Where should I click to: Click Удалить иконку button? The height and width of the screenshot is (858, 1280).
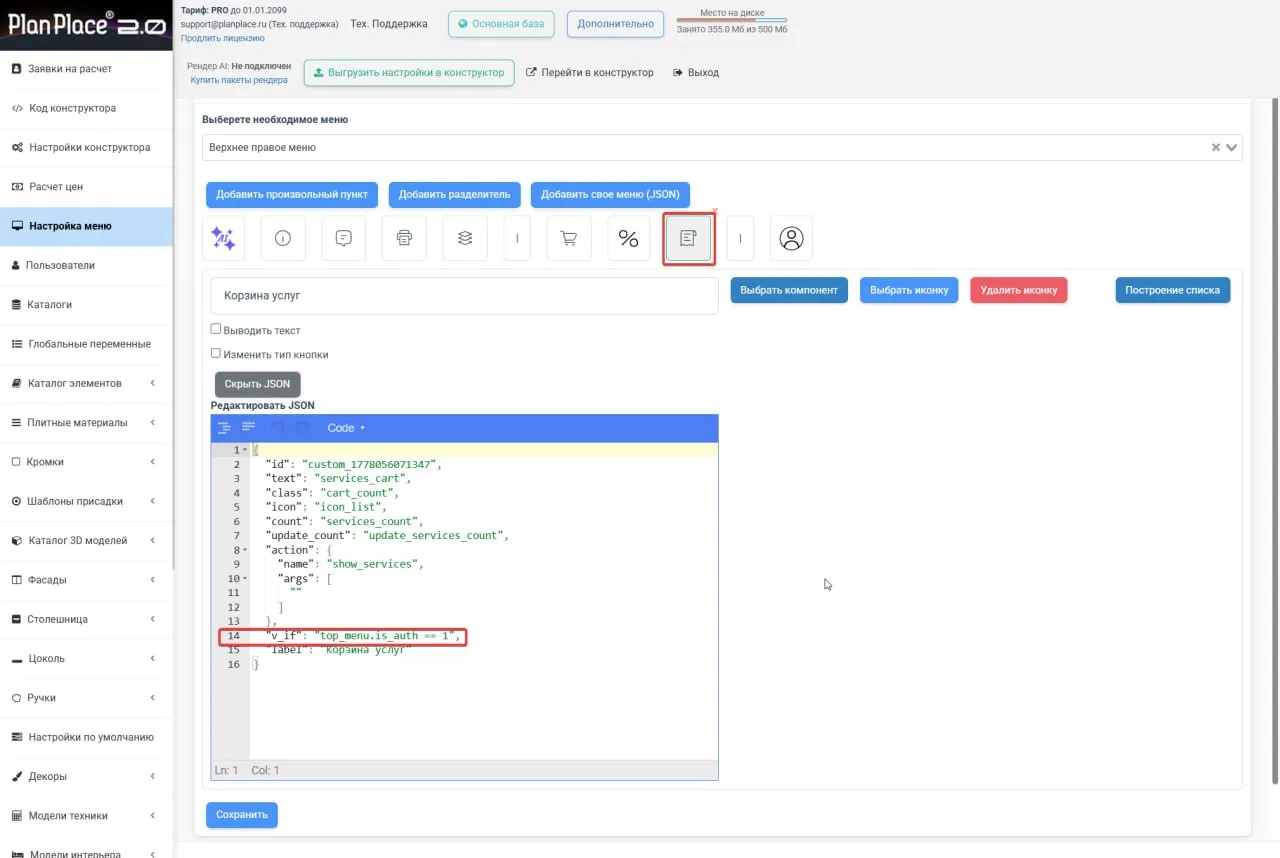[x=1019, y=290]
